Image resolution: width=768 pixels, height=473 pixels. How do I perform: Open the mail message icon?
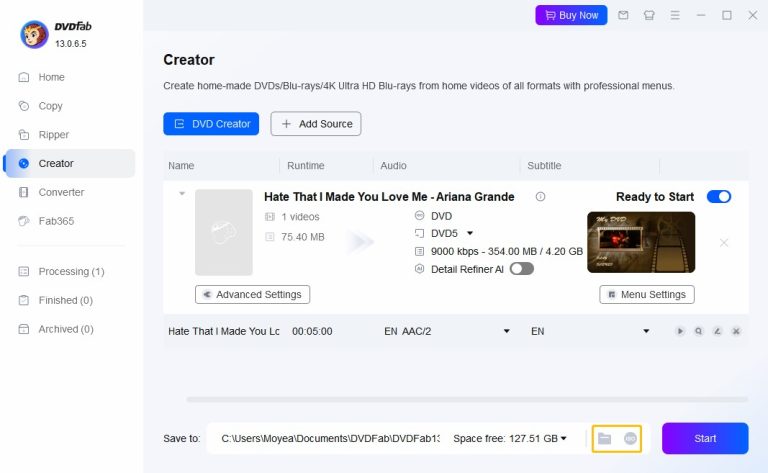point(623,15)
